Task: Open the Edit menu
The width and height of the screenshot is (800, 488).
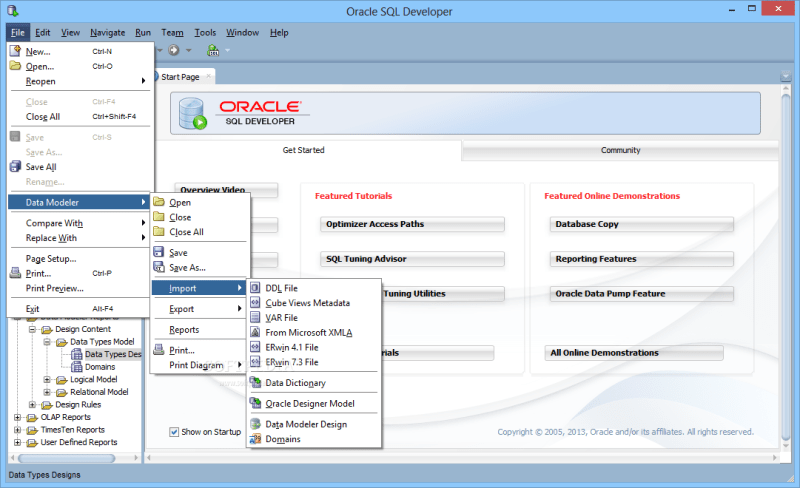Action: (x=42, y=33)
